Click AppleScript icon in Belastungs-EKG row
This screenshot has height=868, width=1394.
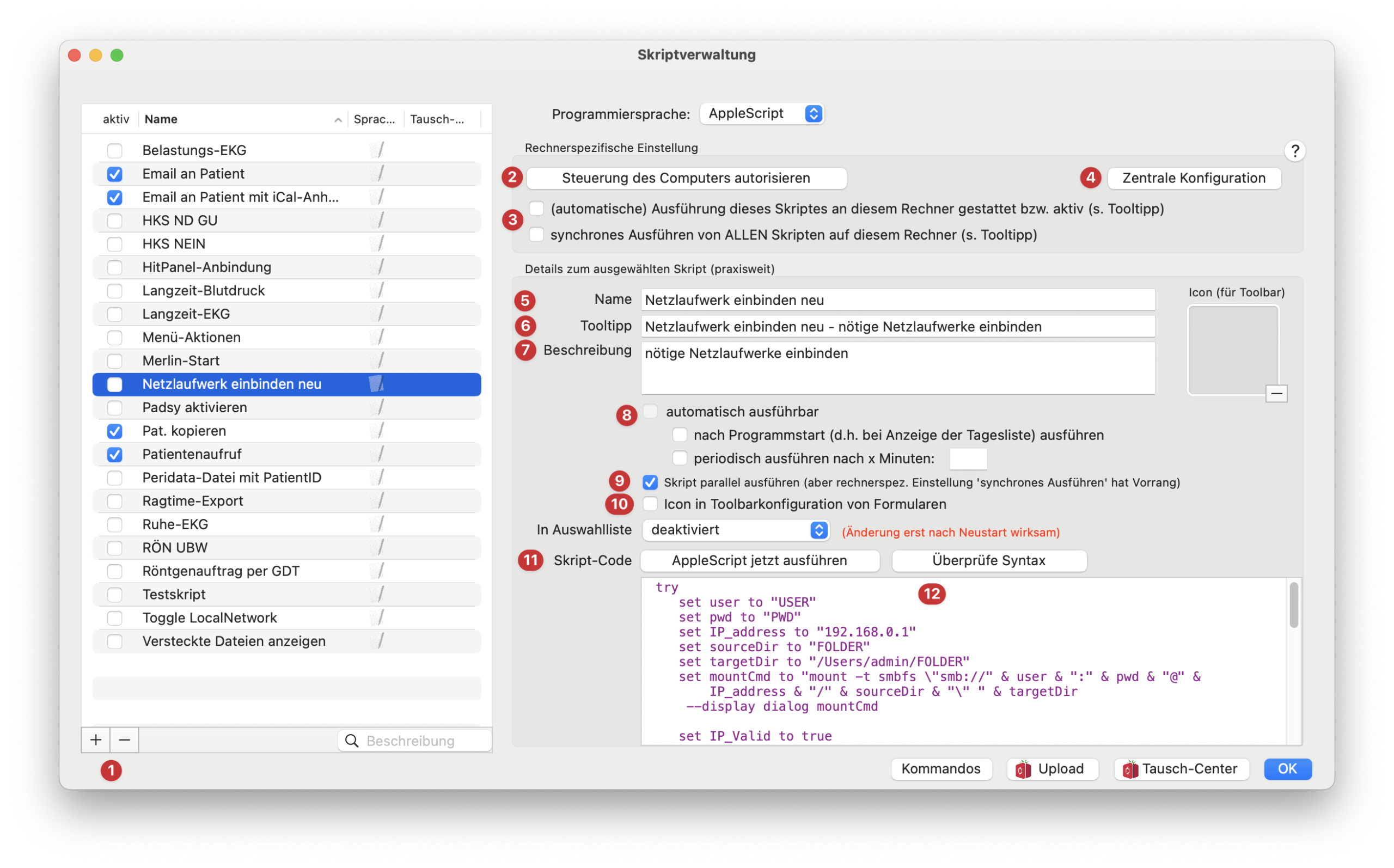[x=377, y=150]
